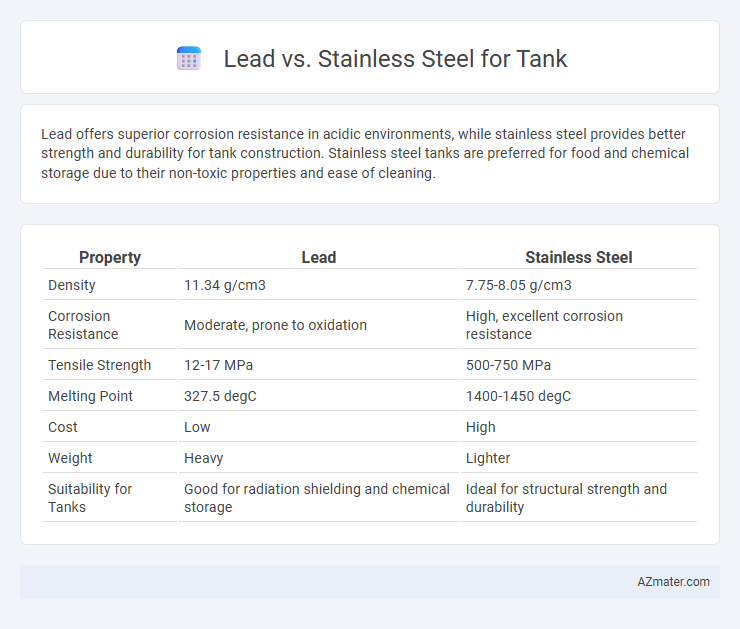Select the 'Cost' row label
This screenshot has width=740, height=629.
pos(63,427)
